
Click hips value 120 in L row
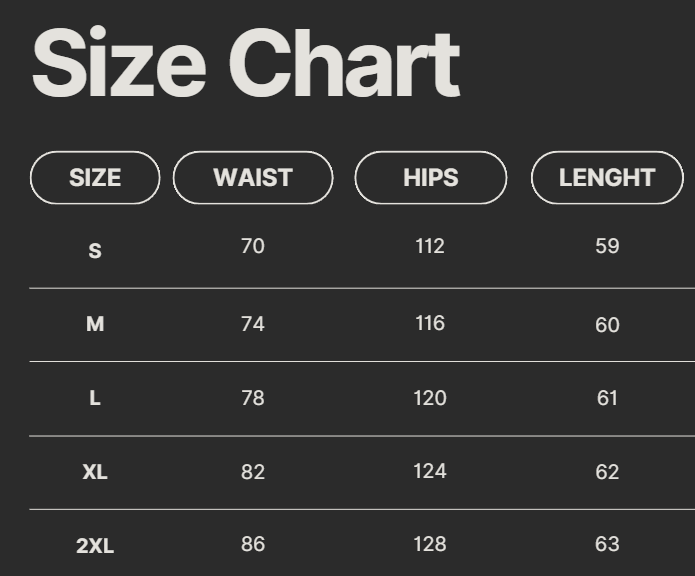430,398
